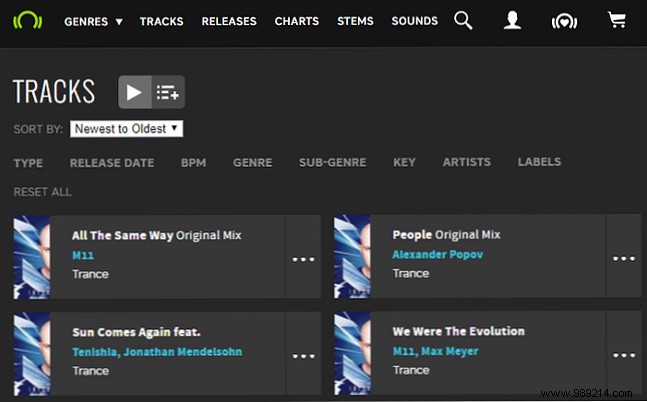Screen dimensions: 647x402
Task: Open options for People Original Mix
Action: tap(624, 258)
